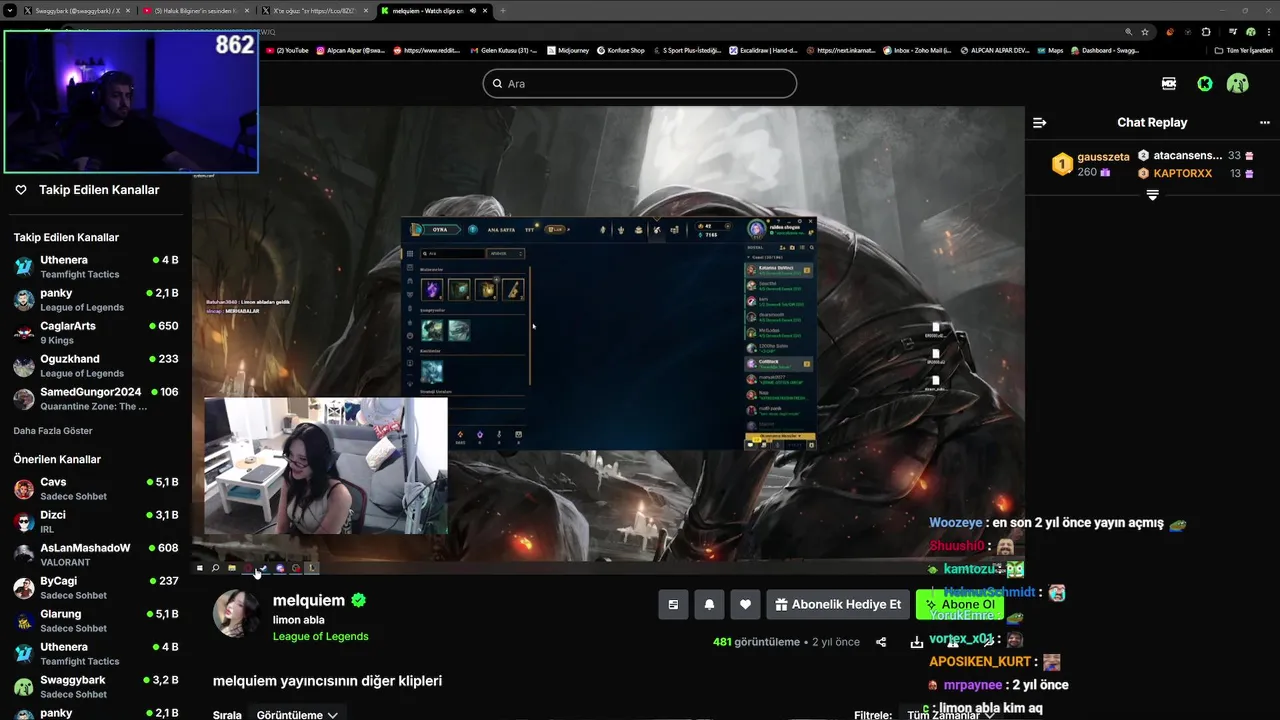The width and height of the screenshot is (1280, 720).
Task: Open the Midjourney bookmark
Action: (568, 50)
